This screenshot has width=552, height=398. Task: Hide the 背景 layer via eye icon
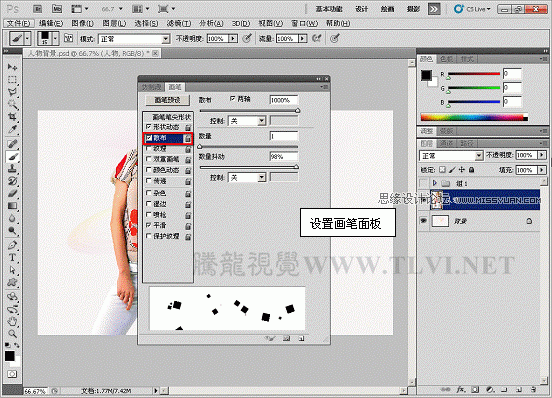click(x=423, y=221)
